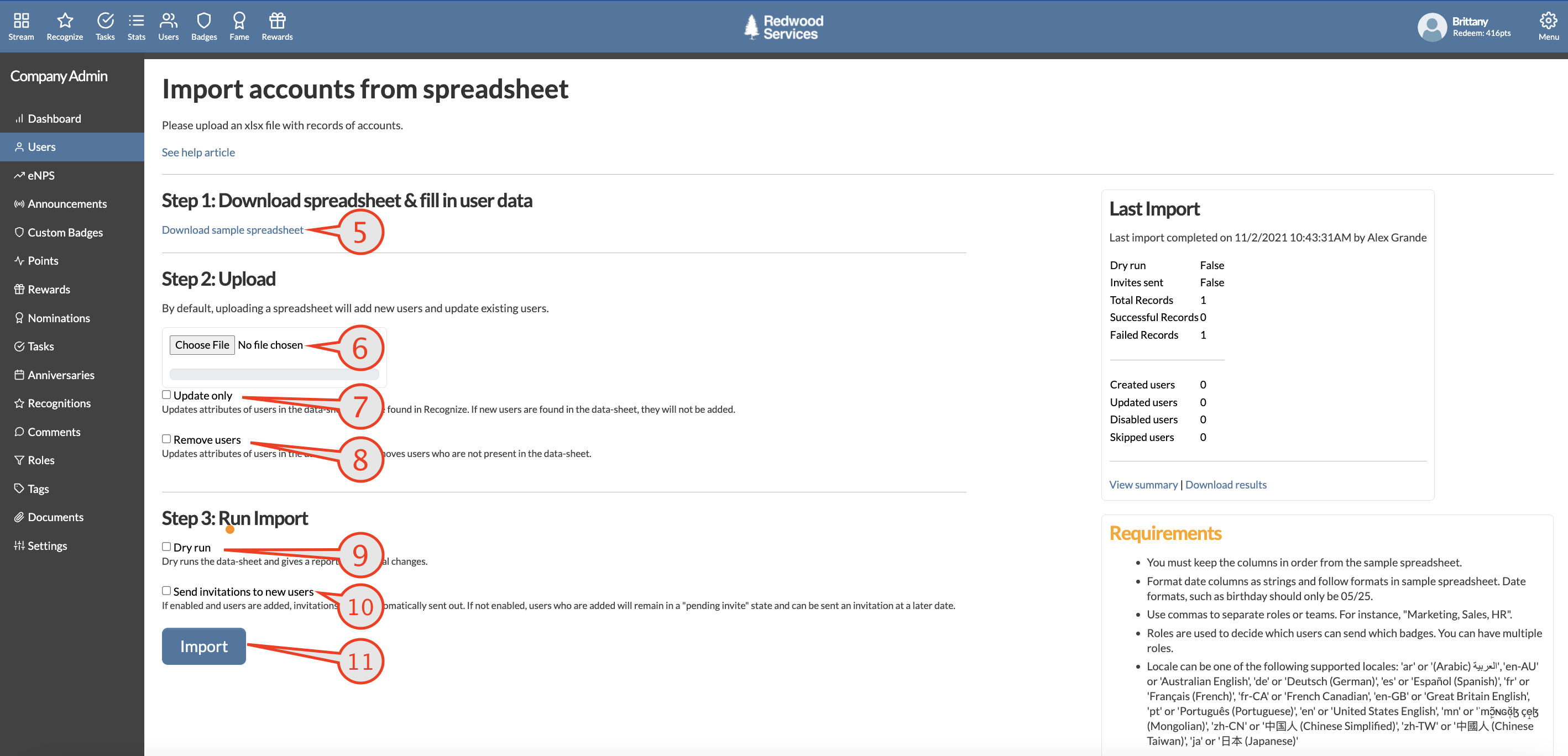Open the Users people icon in top bar
The width and height of the screenshot is (1568, 756).
pos(168,20)
